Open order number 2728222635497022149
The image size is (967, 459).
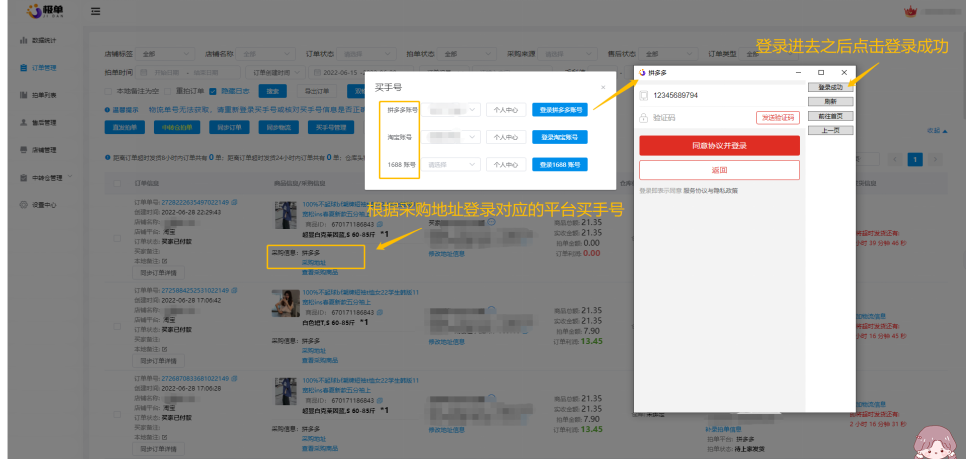195,202
